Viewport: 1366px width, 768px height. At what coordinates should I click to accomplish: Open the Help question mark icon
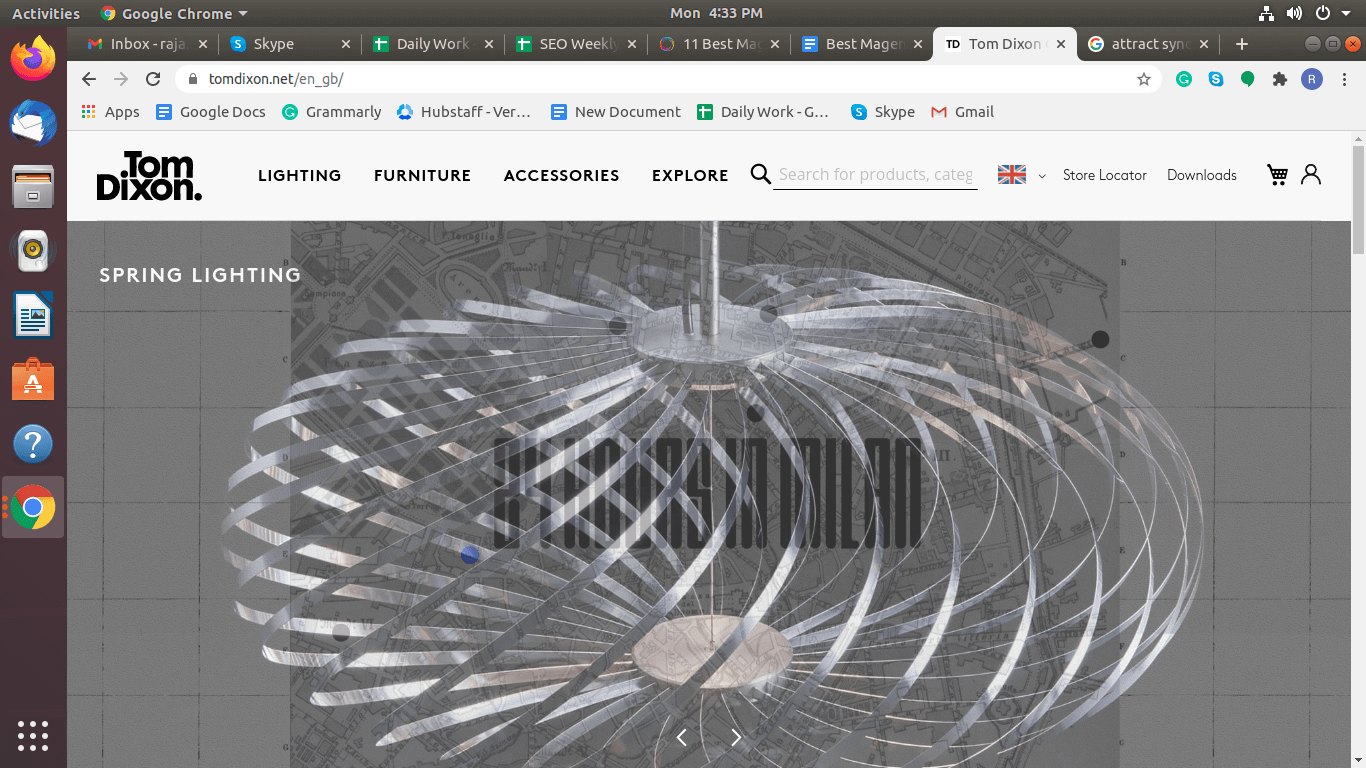coord(33,444)
